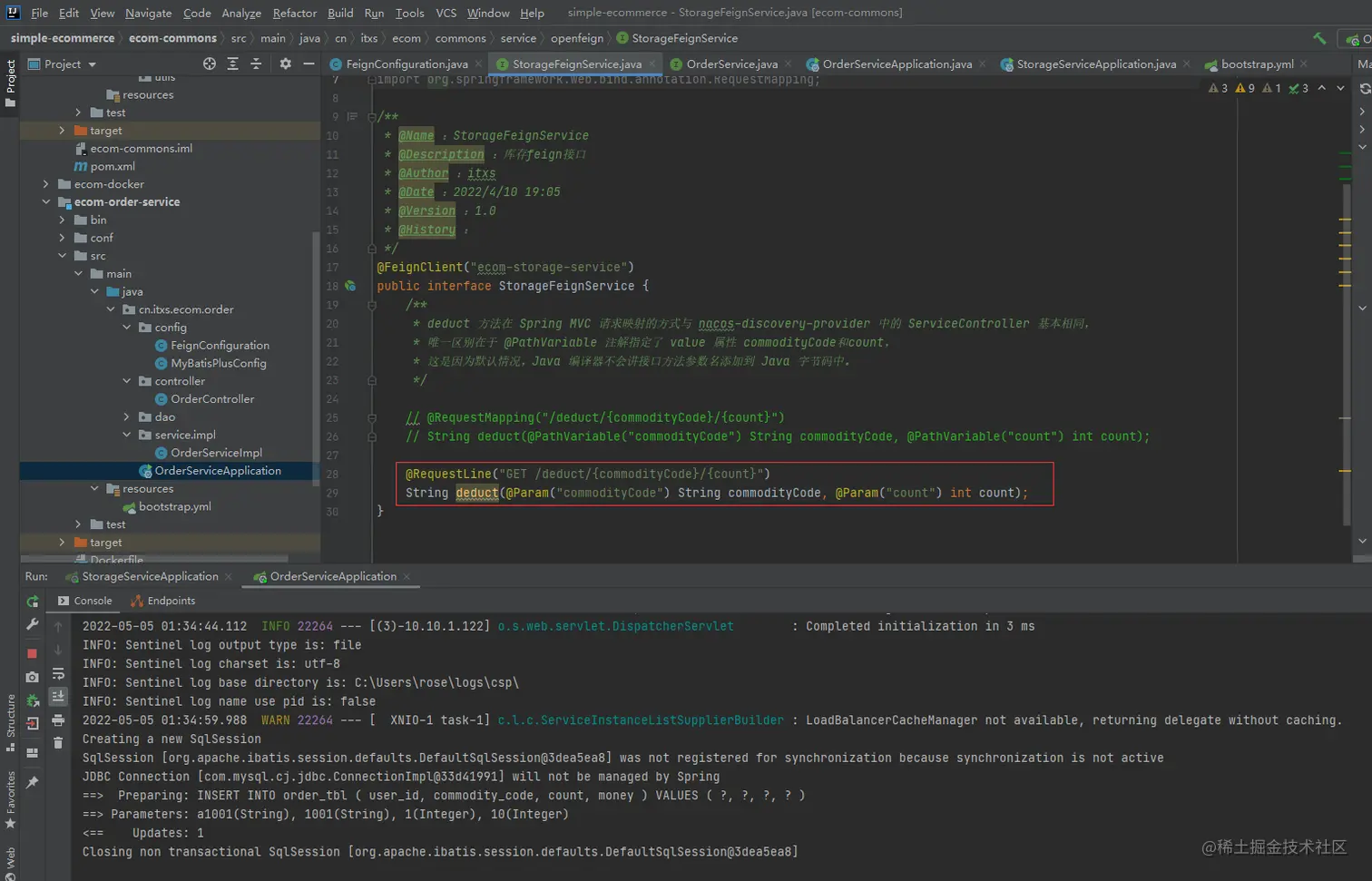This screenshot has width=1372, height=881.
Task: Click the exit/login arrow icon in Run toolbar
Action: tap(33, 723)
